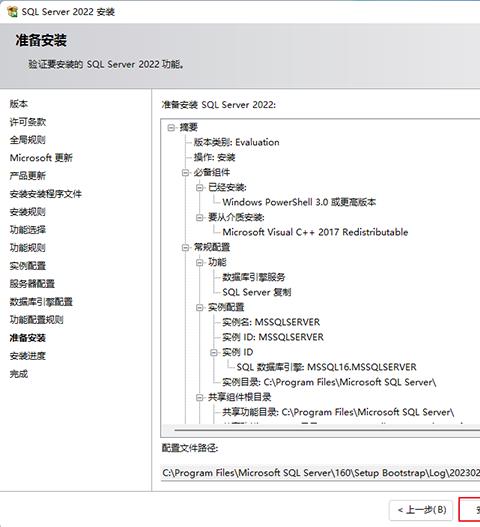Select the 许可条款 step in sidebar

coord(28,122)
